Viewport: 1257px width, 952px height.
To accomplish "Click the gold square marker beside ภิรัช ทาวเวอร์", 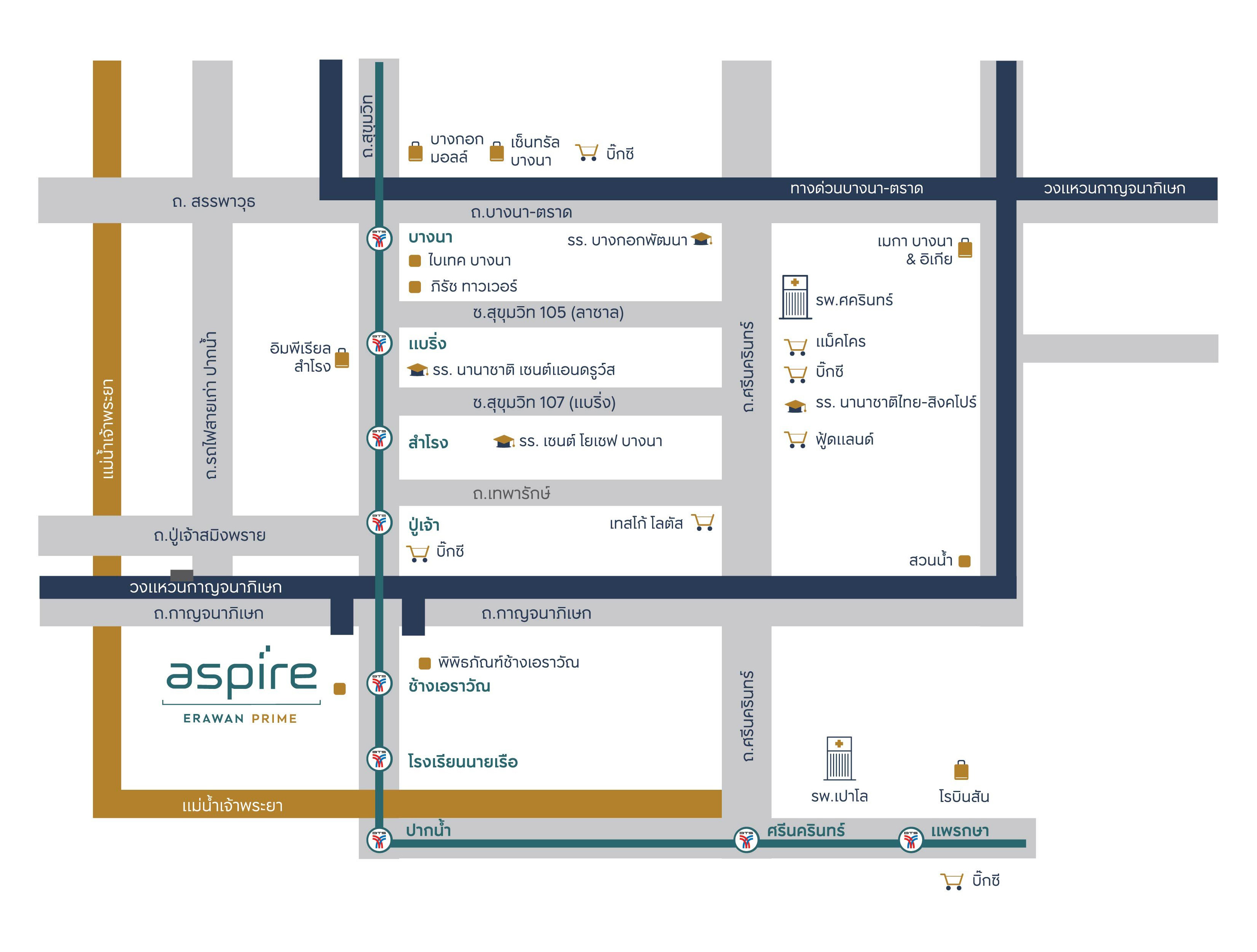I will pos(415,287).
